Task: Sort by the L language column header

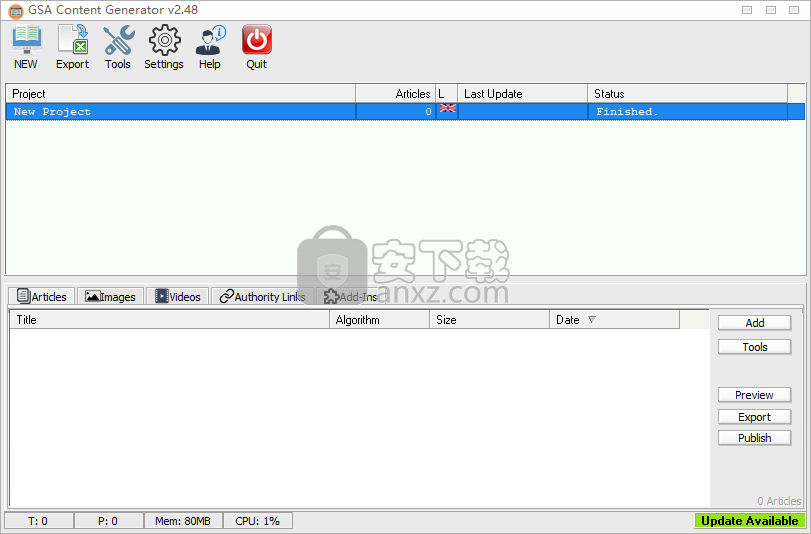Action: 446,94
